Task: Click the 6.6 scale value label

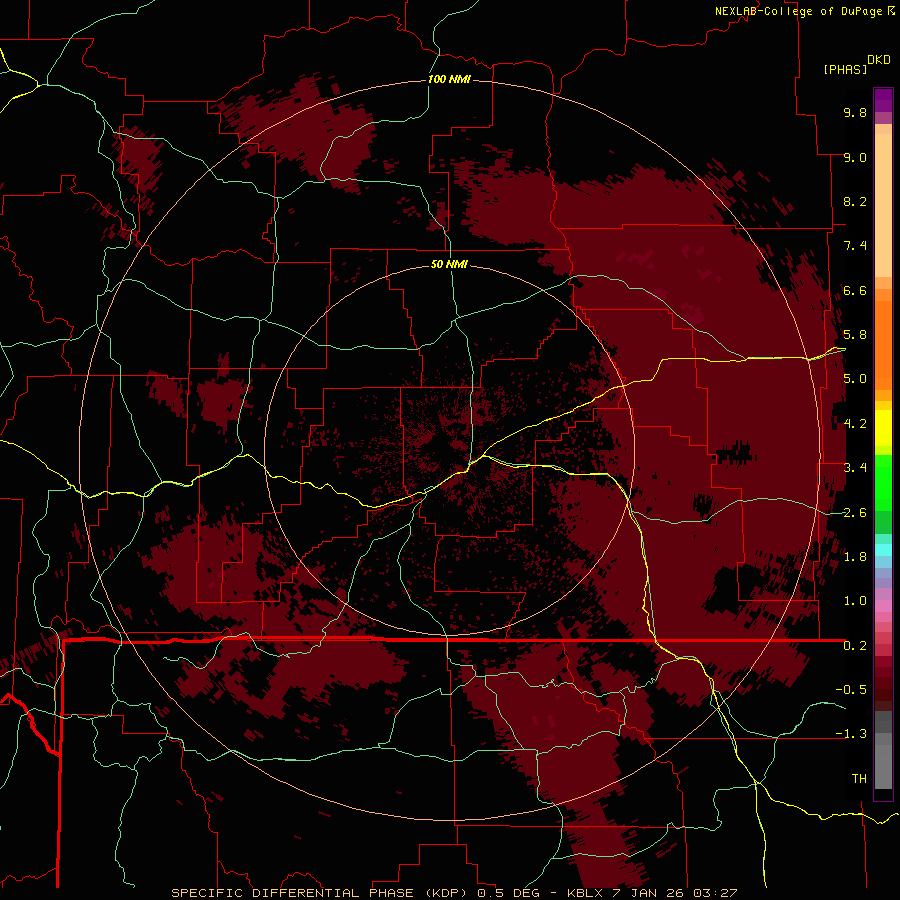Action: 855,290
